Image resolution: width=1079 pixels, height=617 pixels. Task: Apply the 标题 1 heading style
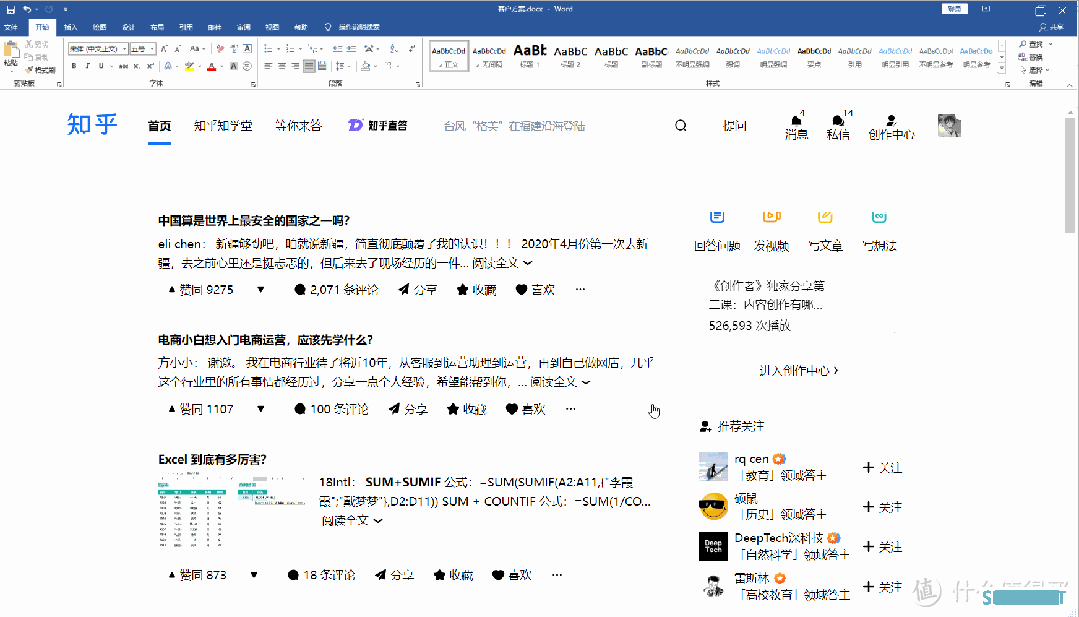[x=530, y=55]
